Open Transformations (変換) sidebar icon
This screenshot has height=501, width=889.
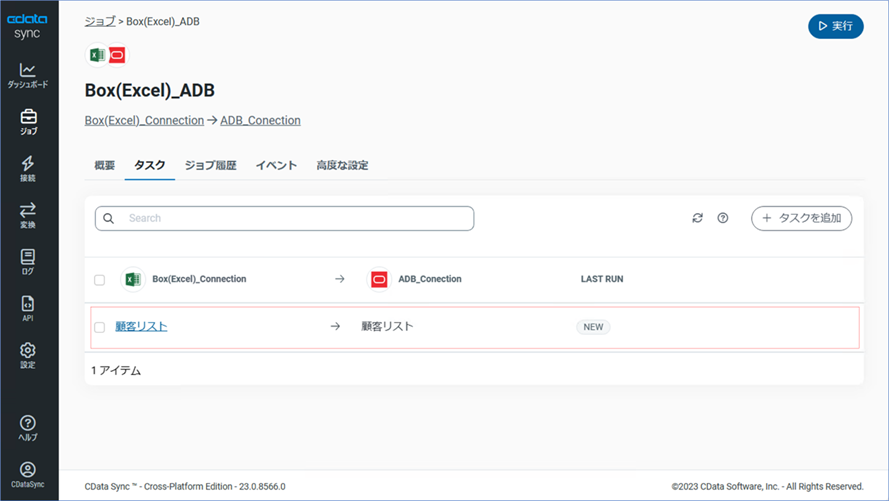pyautogui.click(x=28, y=215)
